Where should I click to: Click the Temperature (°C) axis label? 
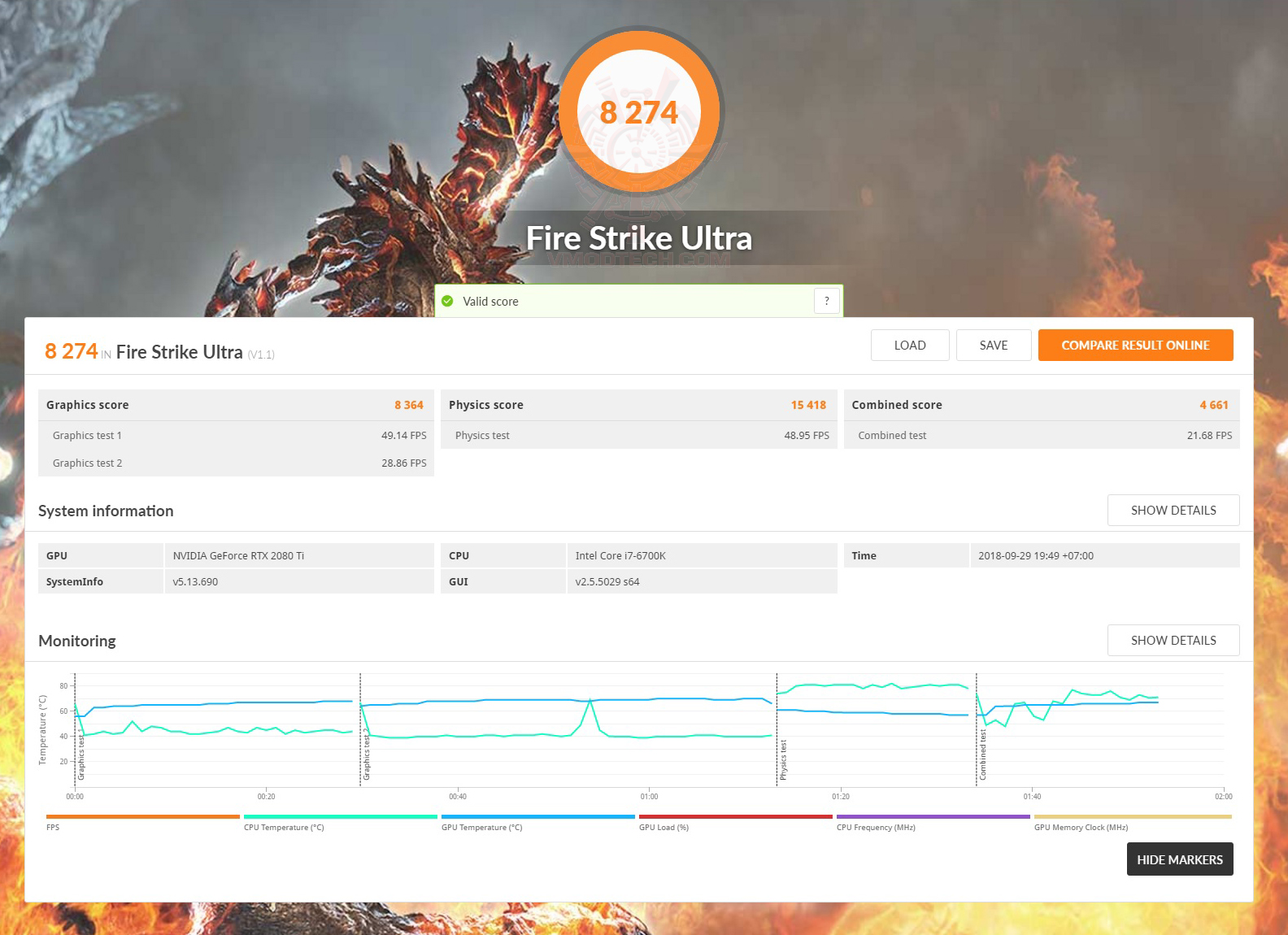42,729
